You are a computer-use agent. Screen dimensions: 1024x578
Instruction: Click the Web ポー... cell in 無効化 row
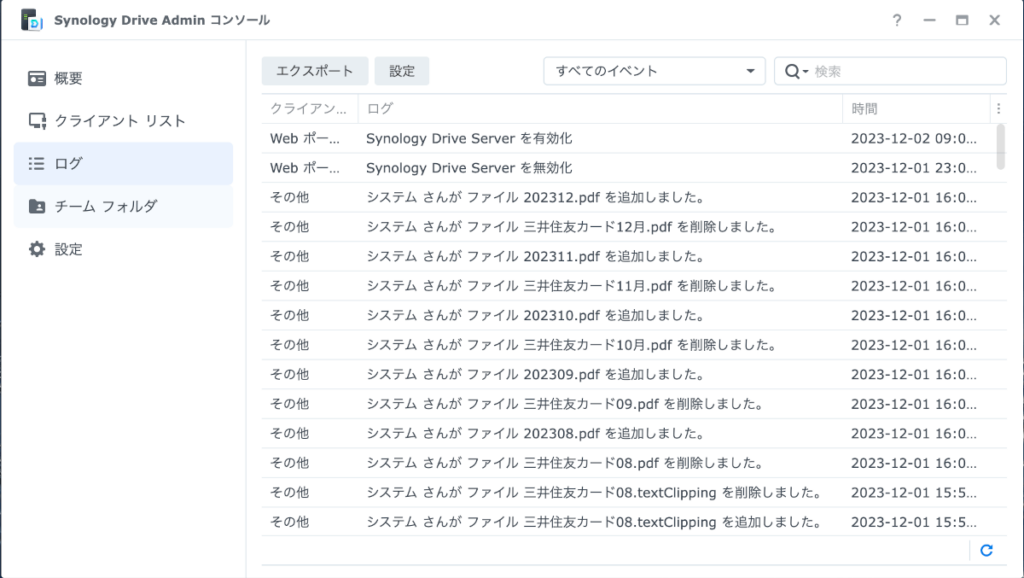305,168
